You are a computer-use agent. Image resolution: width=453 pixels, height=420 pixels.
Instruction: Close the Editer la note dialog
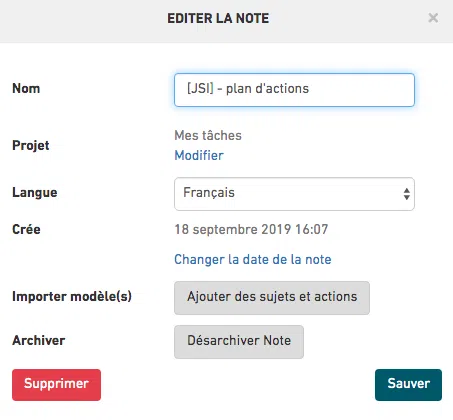(433, 18)
